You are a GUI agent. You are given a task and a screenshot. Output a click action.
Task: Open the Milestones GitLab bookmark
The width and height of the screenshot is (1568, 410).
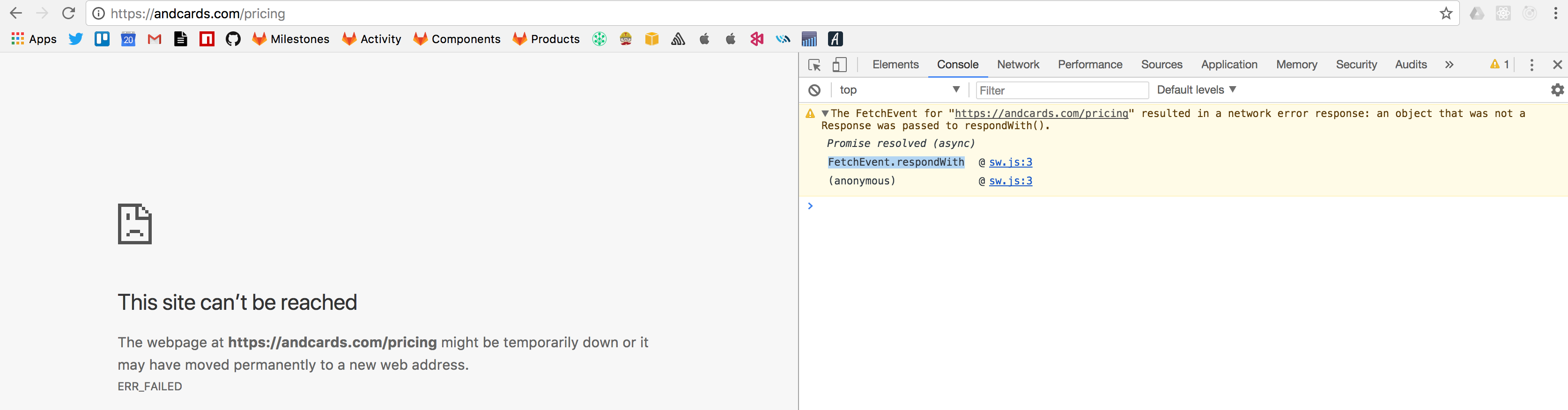click(x=291, y=39)
